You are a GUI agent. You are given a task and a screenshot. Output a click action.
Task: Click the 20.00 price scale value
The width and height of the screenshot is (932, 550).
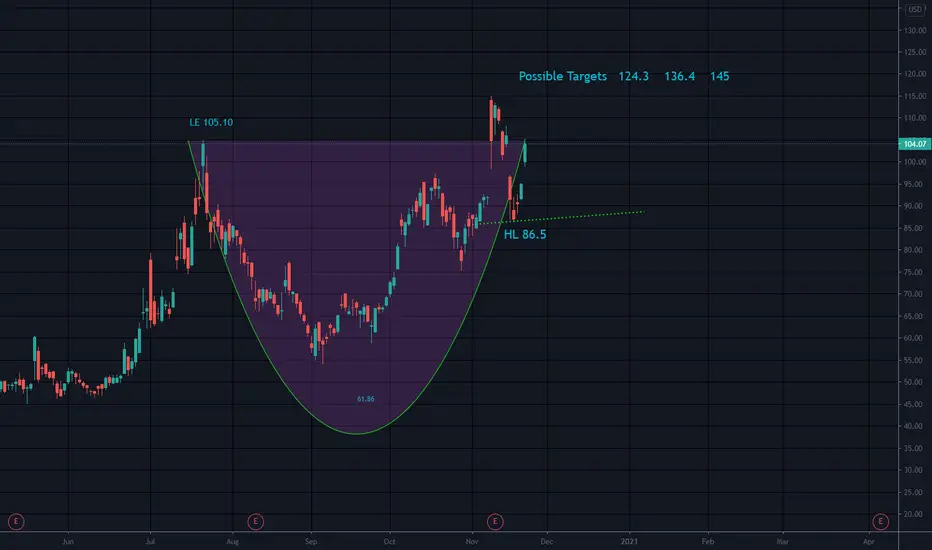point(915,514)
